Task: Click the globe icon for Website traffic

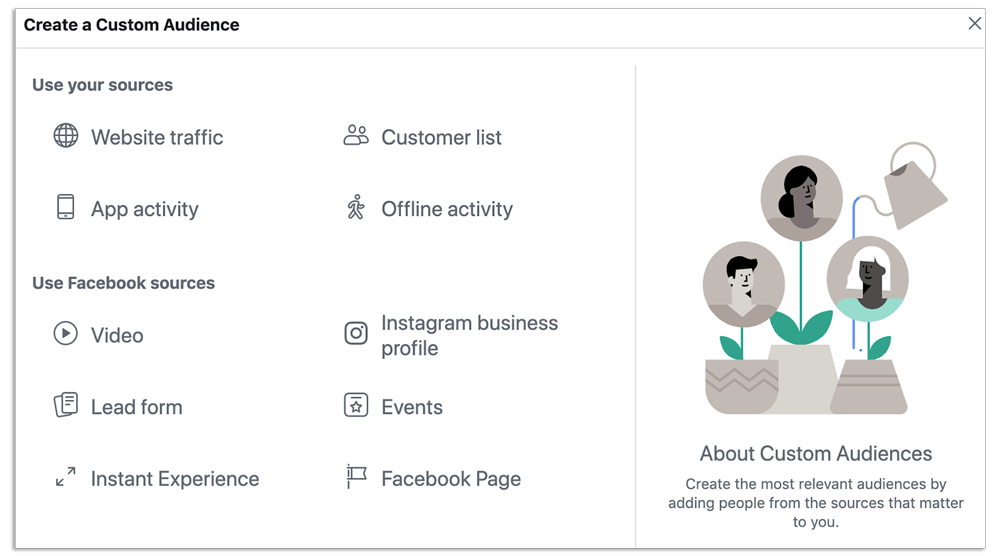Action: 66,136
